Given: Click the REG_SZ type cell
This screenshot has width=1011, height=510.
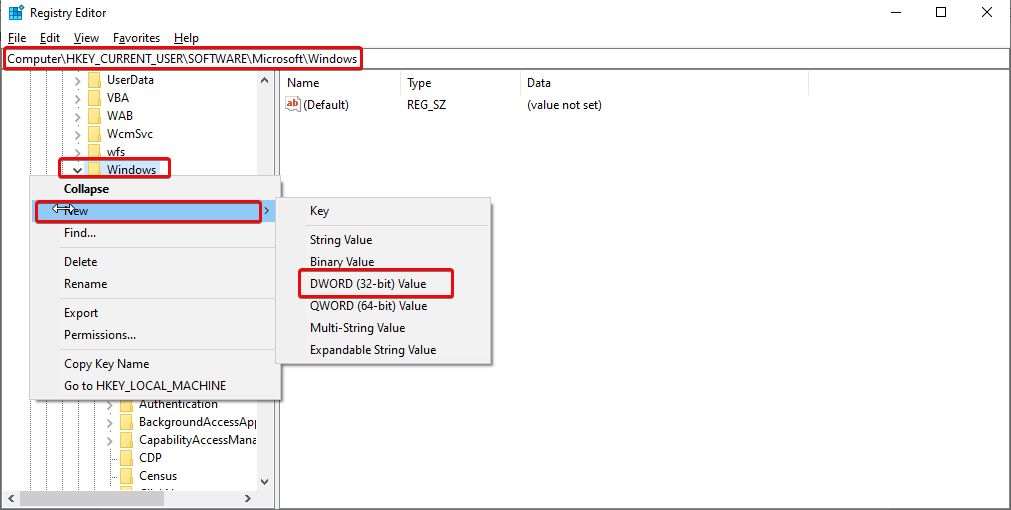Looking at the screenshot, I should [426, 104].
